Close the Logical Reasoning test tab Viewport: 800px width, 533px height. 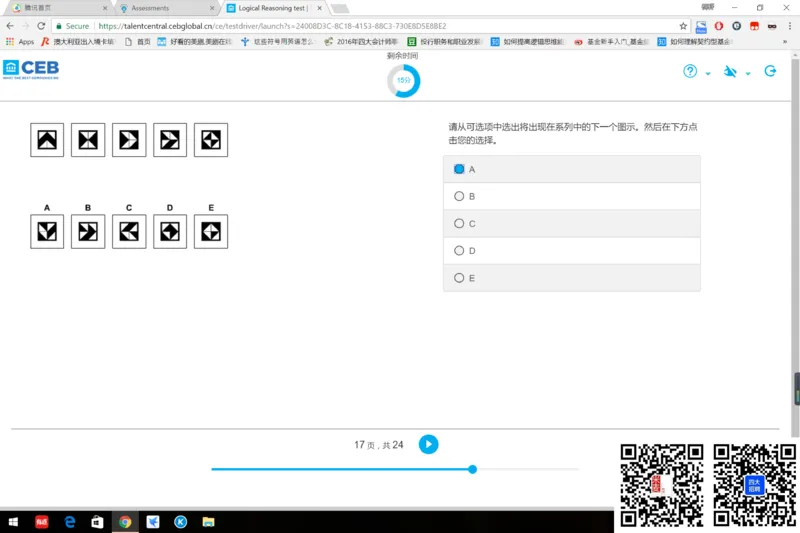coord(319,8)
